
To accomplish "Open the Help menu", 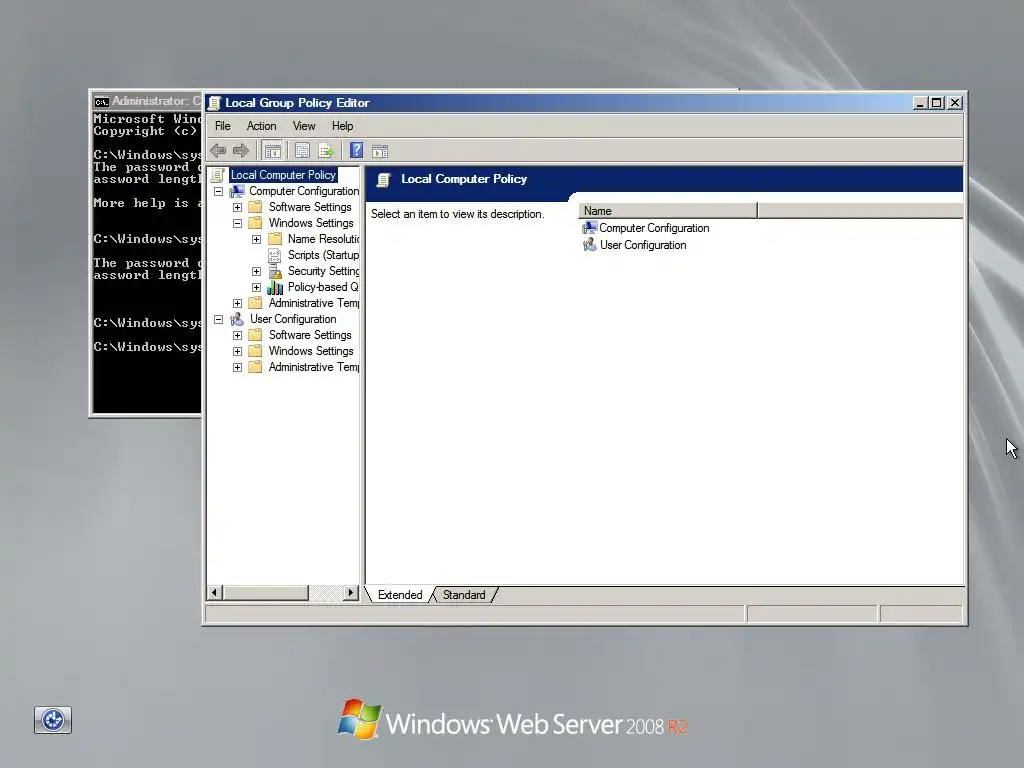I will (x=342, y=126).
